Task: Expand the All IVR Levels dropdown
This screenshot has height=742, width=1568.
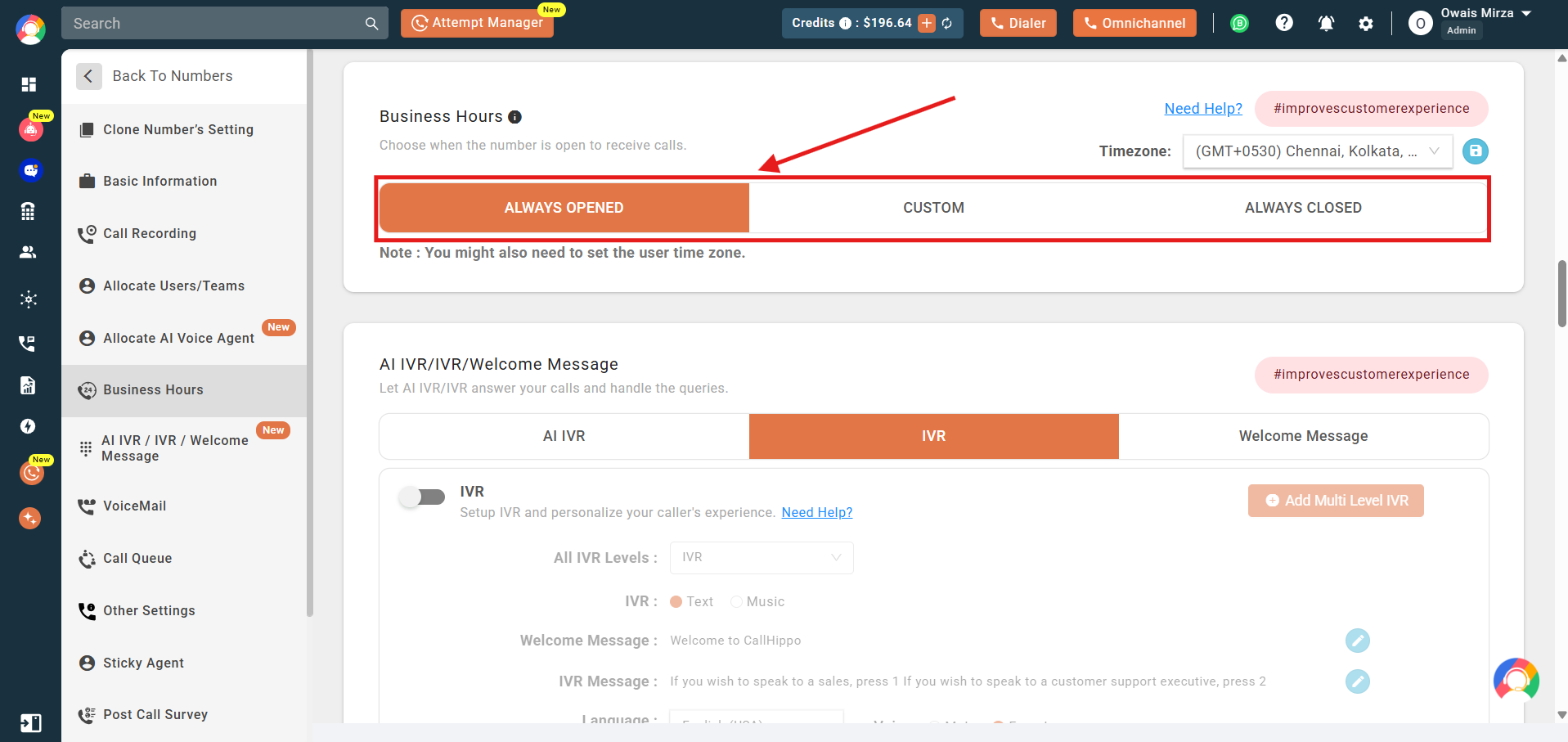Action: coord(762,558)
